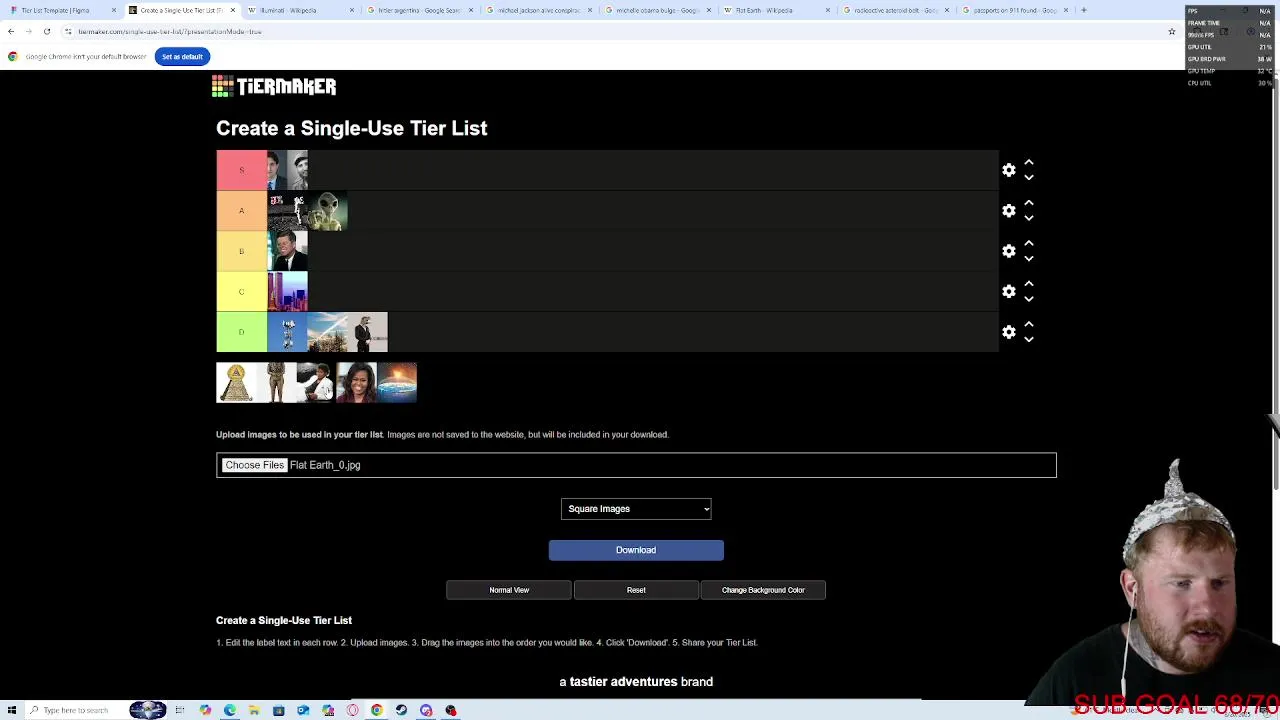Click Change Background Color button
The height and width of the screenshot is (720, 1280).
click(763, 590)
